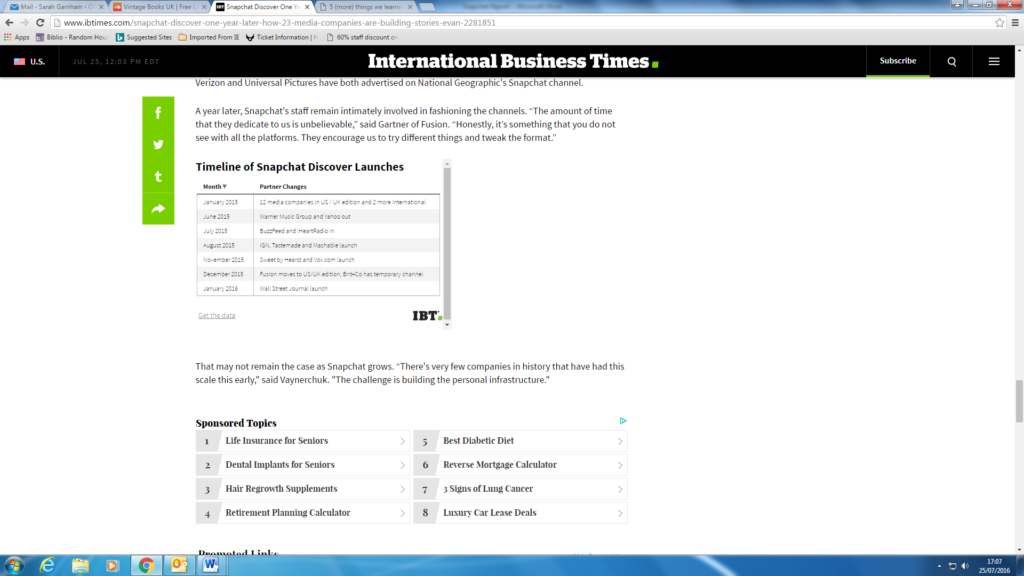The width and height of the screenshot is (1024, 576).
Task: Launch Internet Explorer from the taskbar
Action: click(x=47, y=566)
